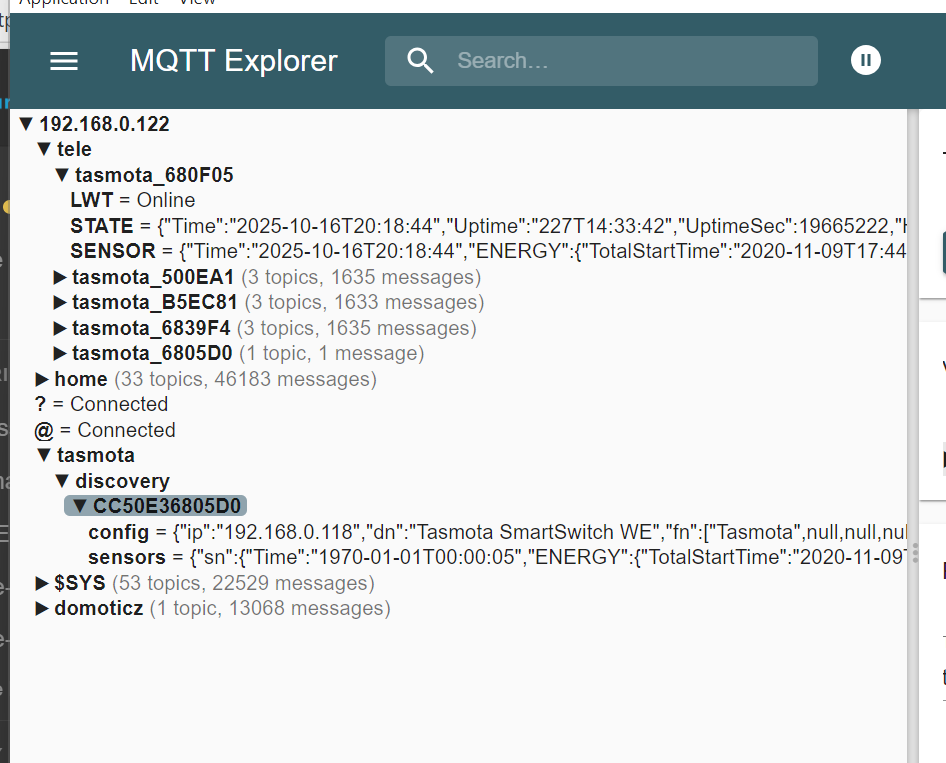Collapse the 192.168.0.122 root node
The image size is (946, 763).
(27, 125)
